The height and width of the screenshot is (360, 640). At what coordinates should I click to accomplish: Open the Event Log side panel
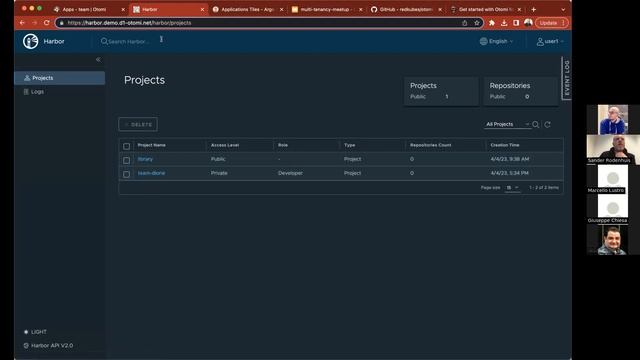pyautogui.click(x=567, y=78)
